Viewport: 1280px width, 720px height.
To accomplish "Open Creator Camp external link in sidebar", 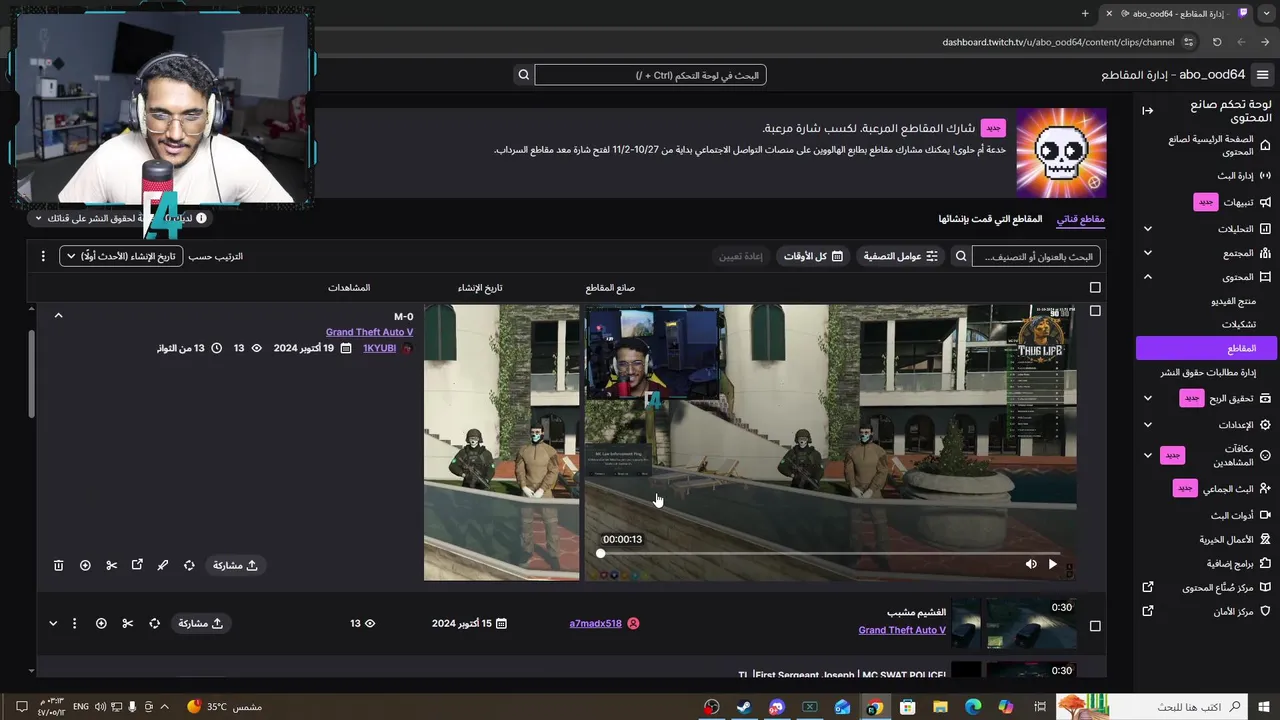I will click(x=1148, y=587).
